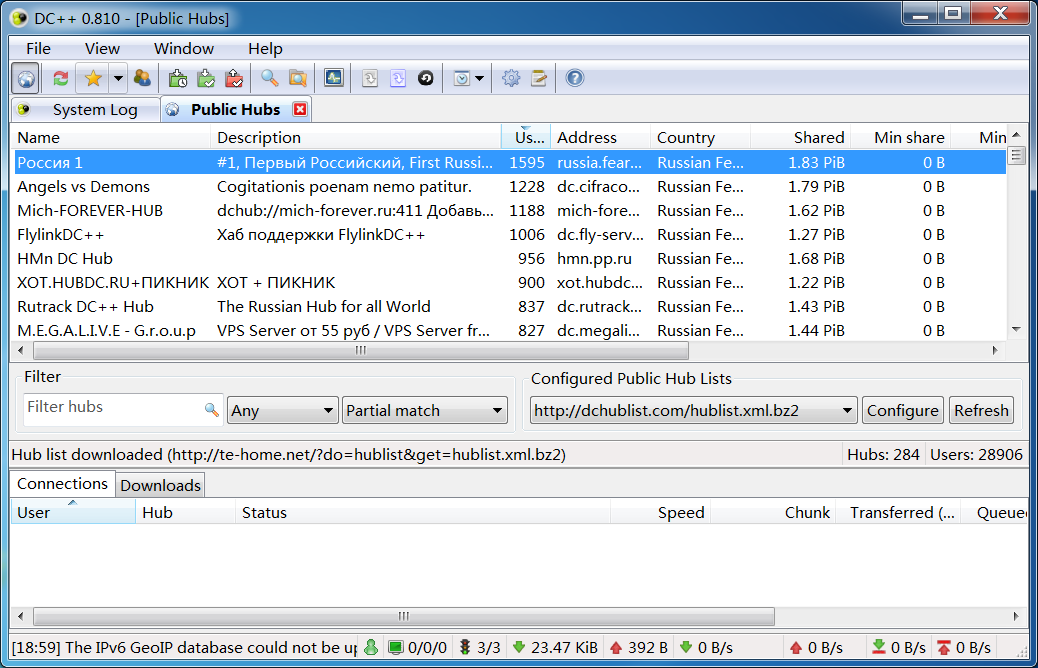
Task: Open the Favorite Users window icon
Action: tap(142, 78)
